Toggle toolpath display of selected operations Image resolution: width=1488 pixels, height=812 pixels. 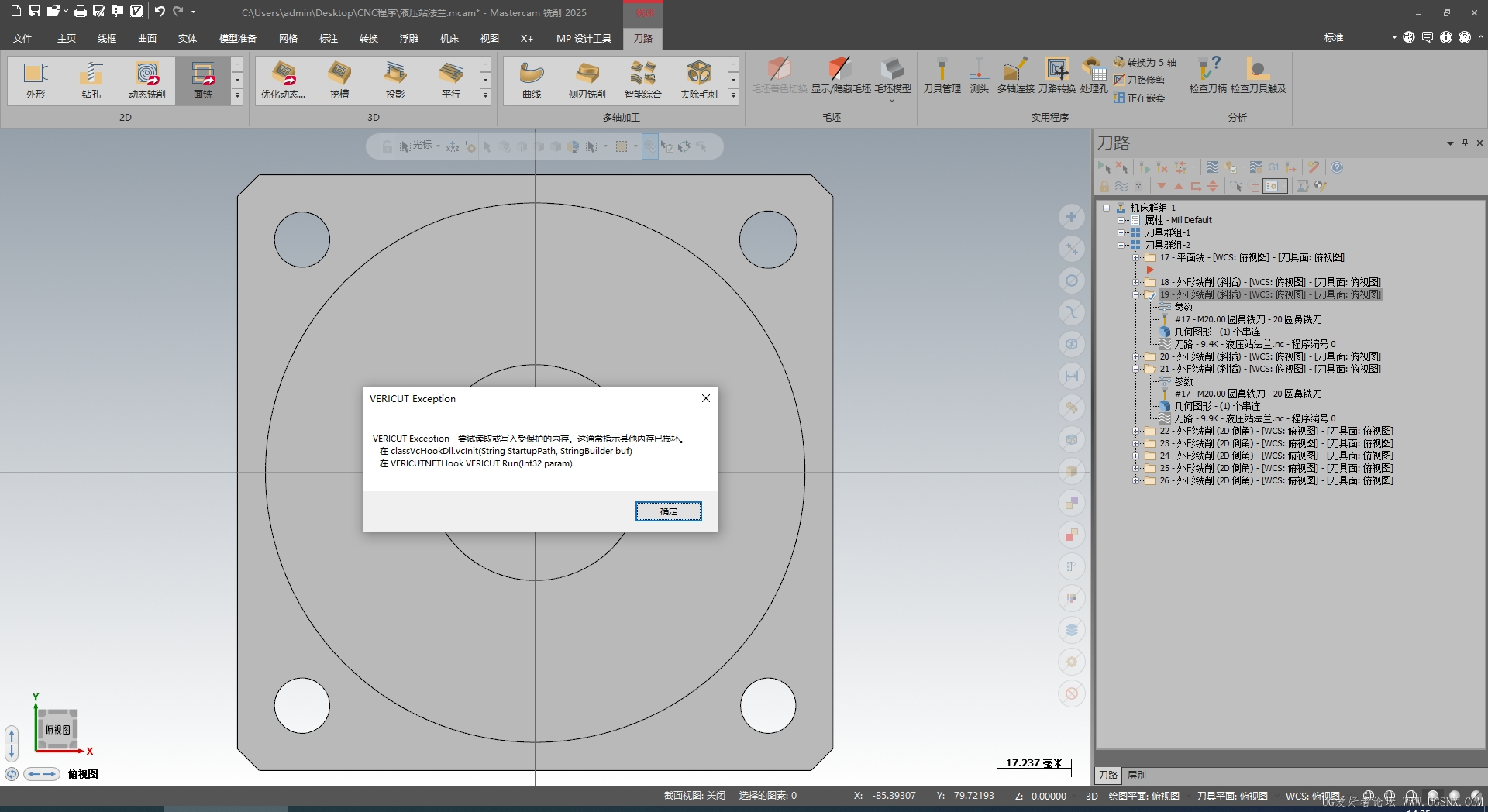tap(1121, 186)
